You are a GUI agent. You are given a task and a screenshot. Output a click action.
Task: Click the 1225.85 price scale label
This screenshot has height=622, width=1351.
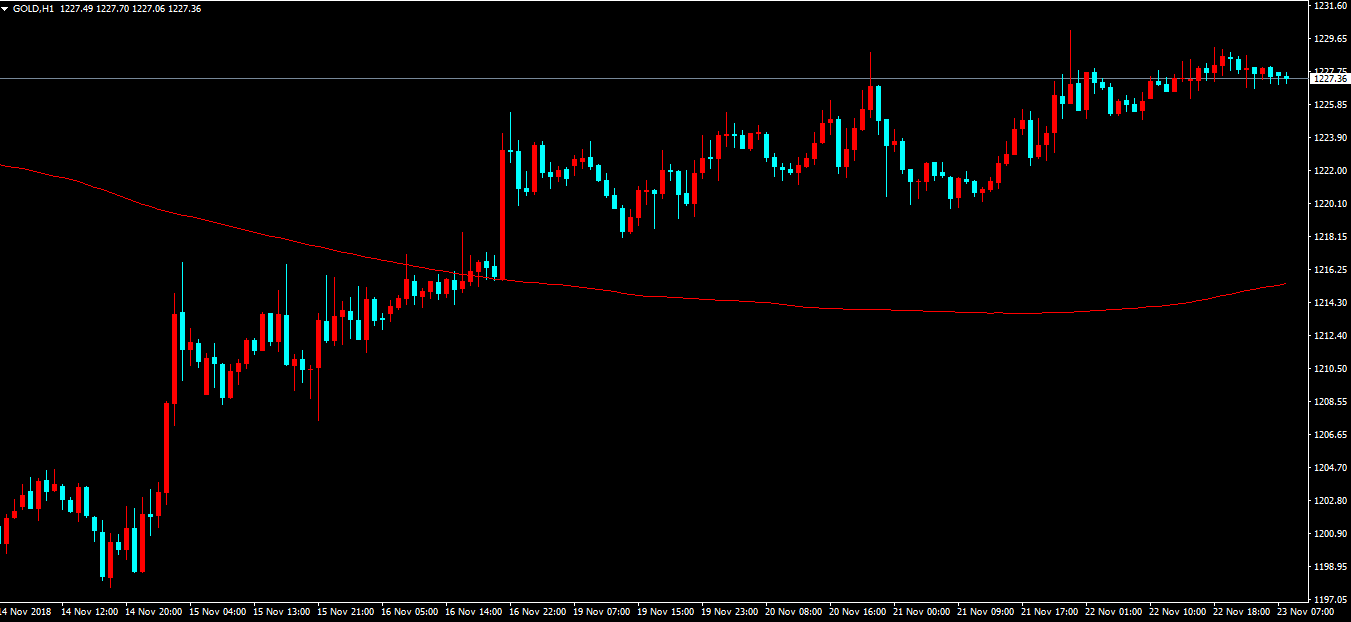coord(1329,105)
